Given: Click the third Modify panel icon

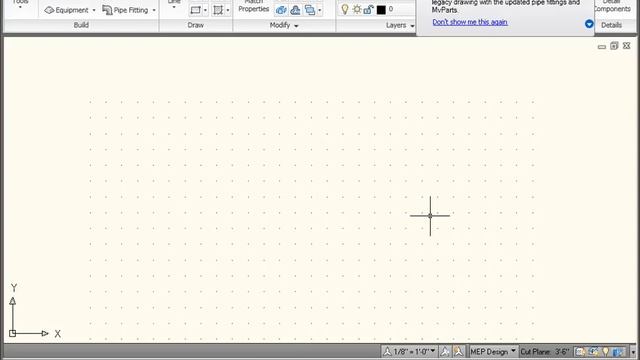Looking at the screenshot, I should tap(310, 10).
